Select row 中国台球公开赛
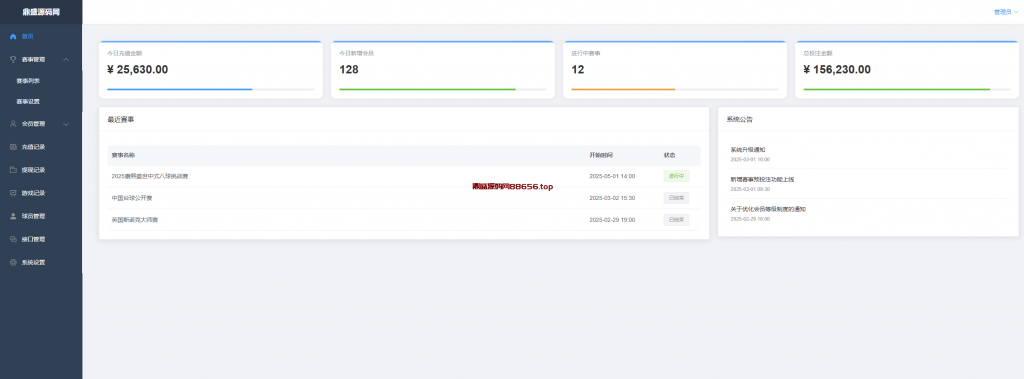Viewport: 1024px width, 379px height. (404, 198)
